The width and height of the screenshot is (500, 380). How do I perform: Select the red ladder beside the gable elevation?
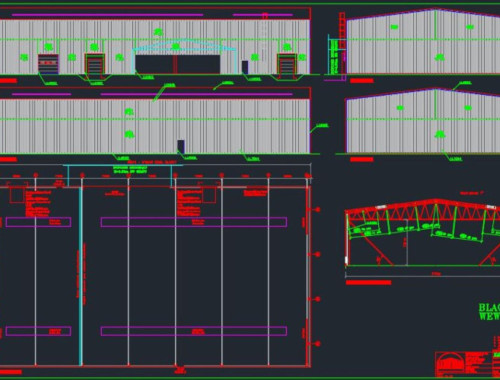(x=342, y=45)
